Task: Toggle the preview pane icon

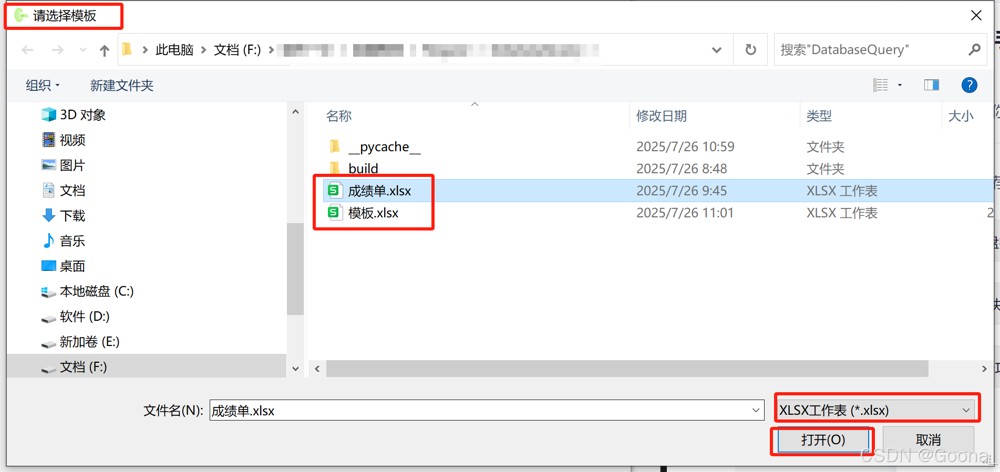Action: point(931,85)
